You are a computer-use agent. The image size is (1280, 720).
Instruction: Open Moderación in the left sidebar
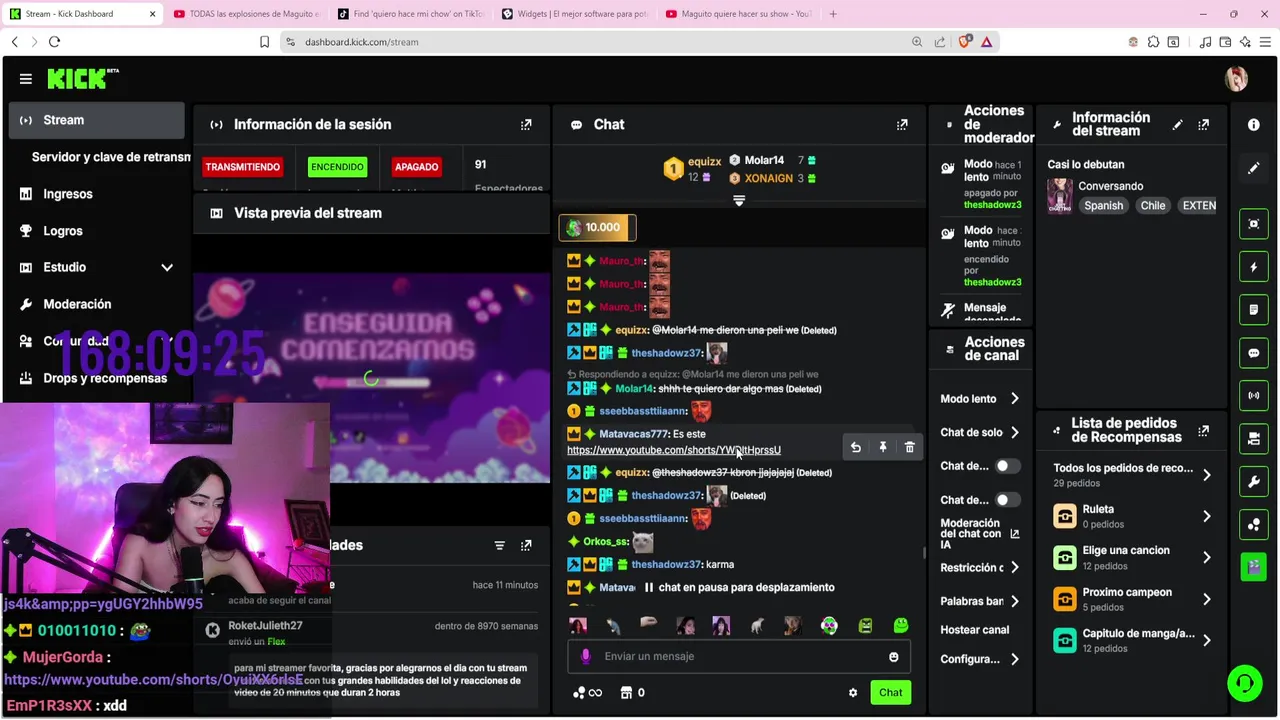tap(96, 305)
